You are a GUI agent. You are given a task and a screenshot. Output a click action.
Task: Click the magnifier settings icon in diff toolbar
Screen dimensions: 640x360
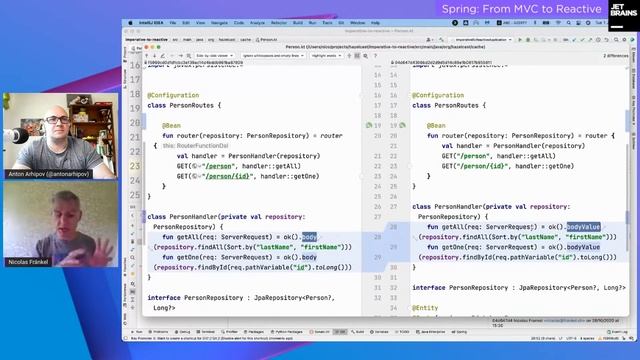(x=366, y=56)
